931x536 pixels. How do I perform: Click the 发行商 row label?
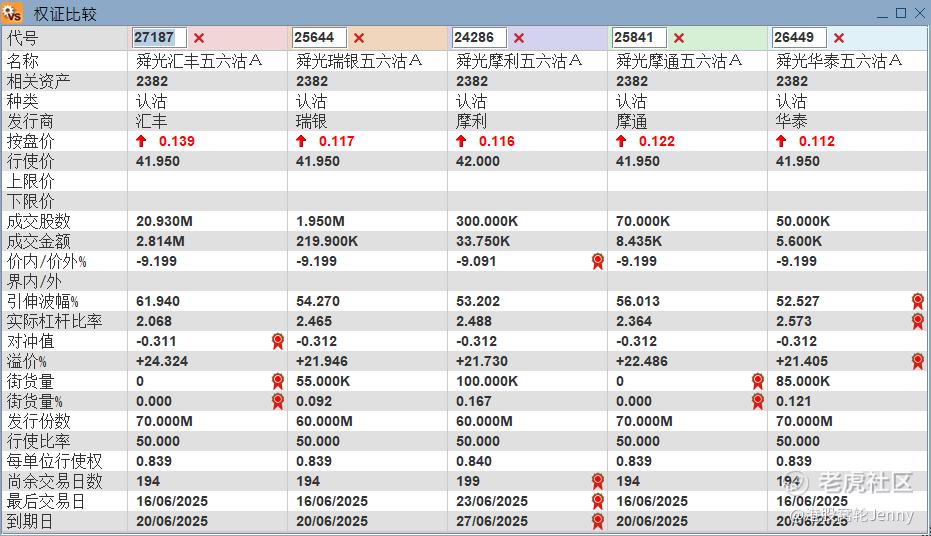[30, 121]
